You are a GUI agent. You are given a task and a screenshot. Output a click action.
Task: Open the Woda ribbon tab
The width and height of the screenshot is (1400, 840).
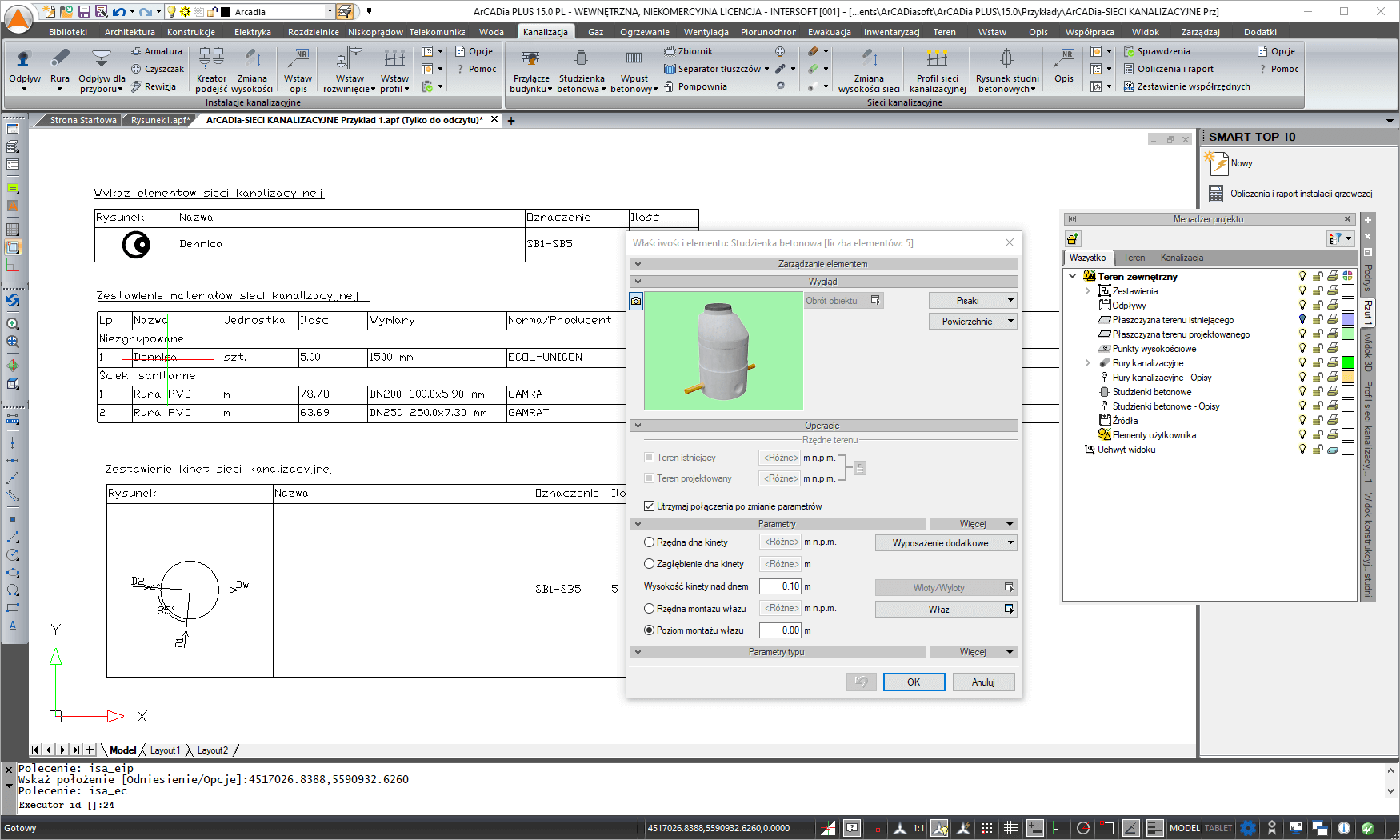click(491, 32)
